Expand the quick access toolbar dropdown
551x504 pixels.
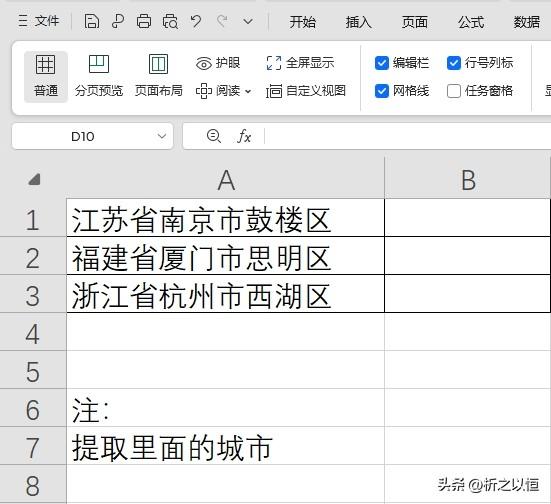click(248, 22)
